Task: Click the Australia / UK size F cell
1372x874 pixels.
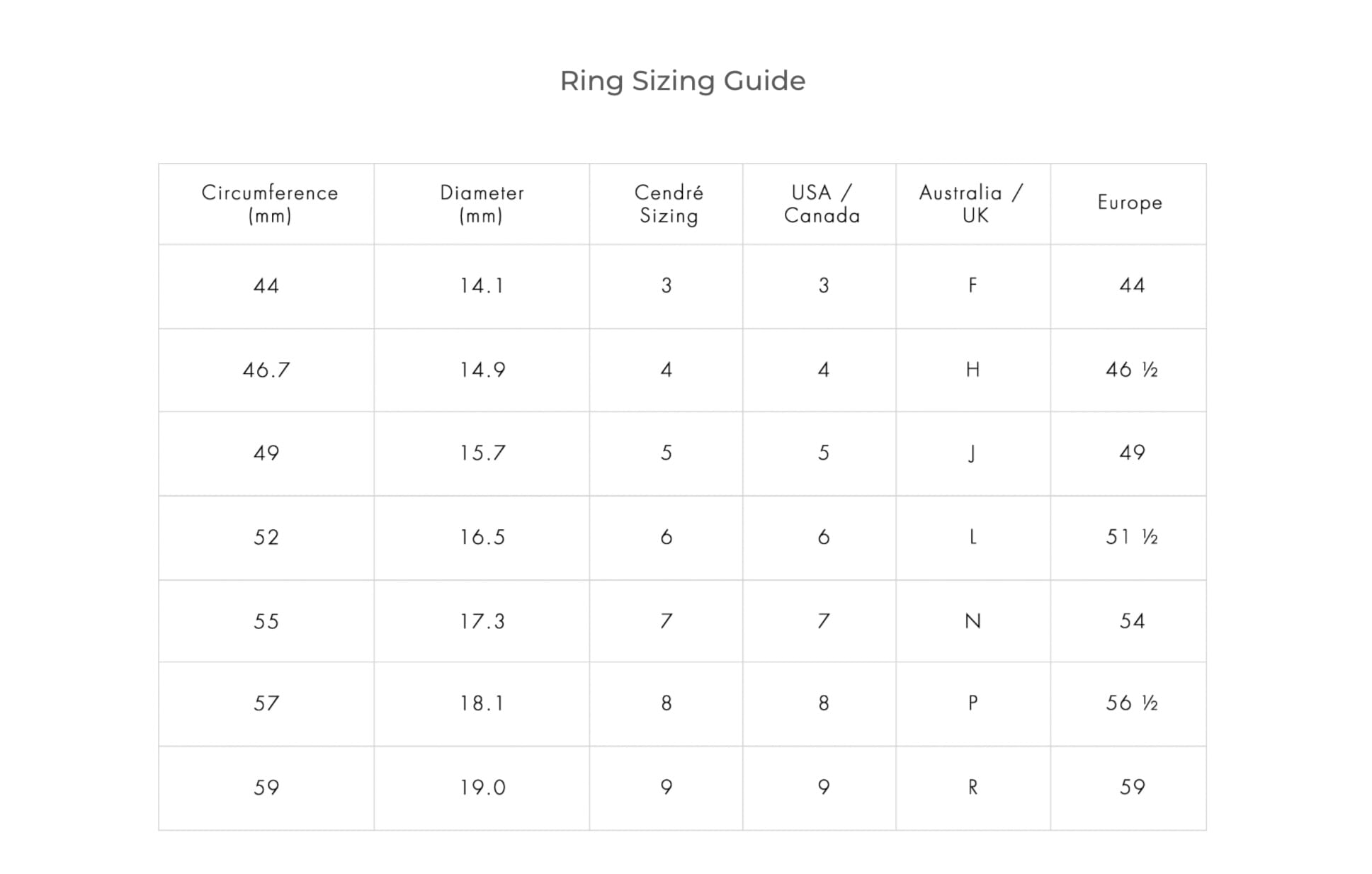Action: (x=973, y=285)
